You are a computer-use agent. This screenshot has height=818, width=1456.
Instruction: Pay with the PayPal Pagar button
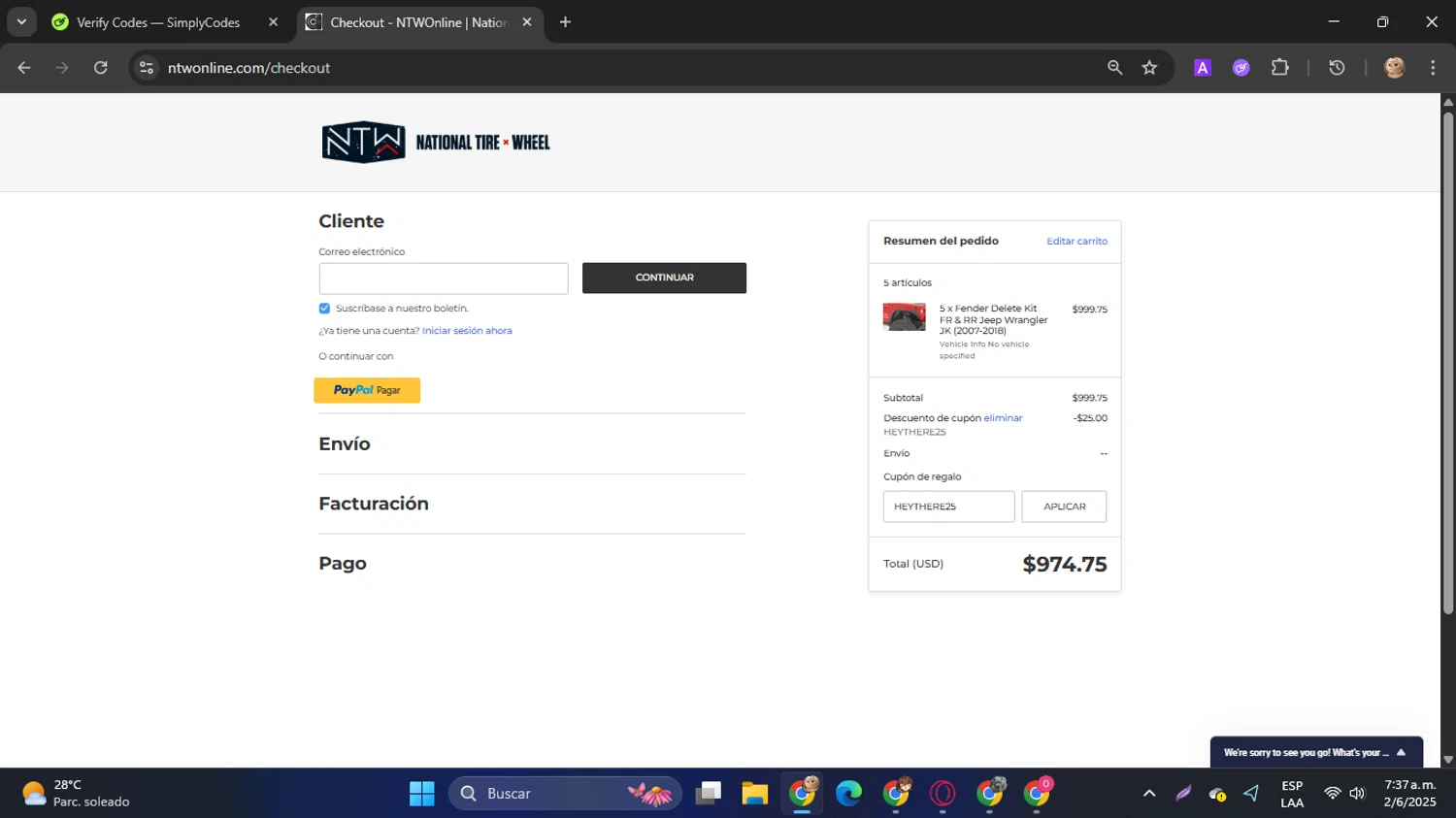[x=367, y=390]
